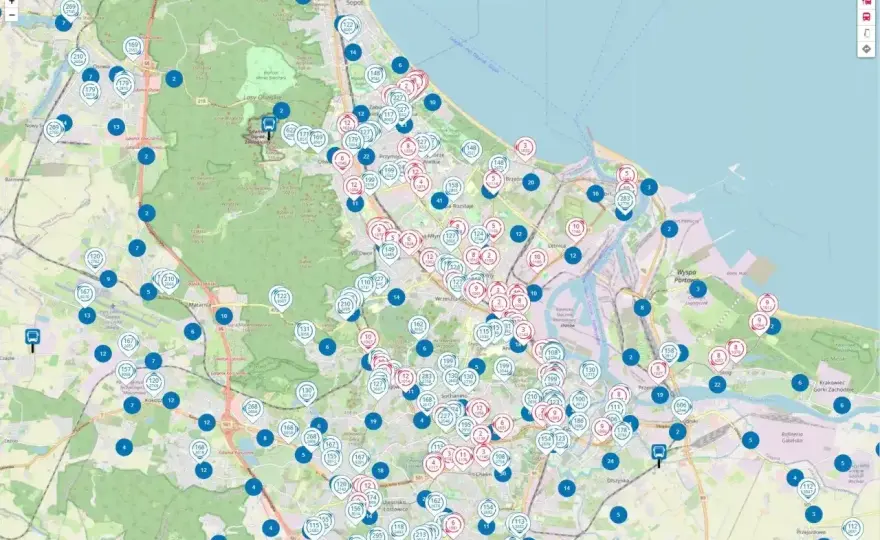This screenshot has height=540, width=880.
Task: Open the white pin numbered 131
Action: tap(305, 332)
